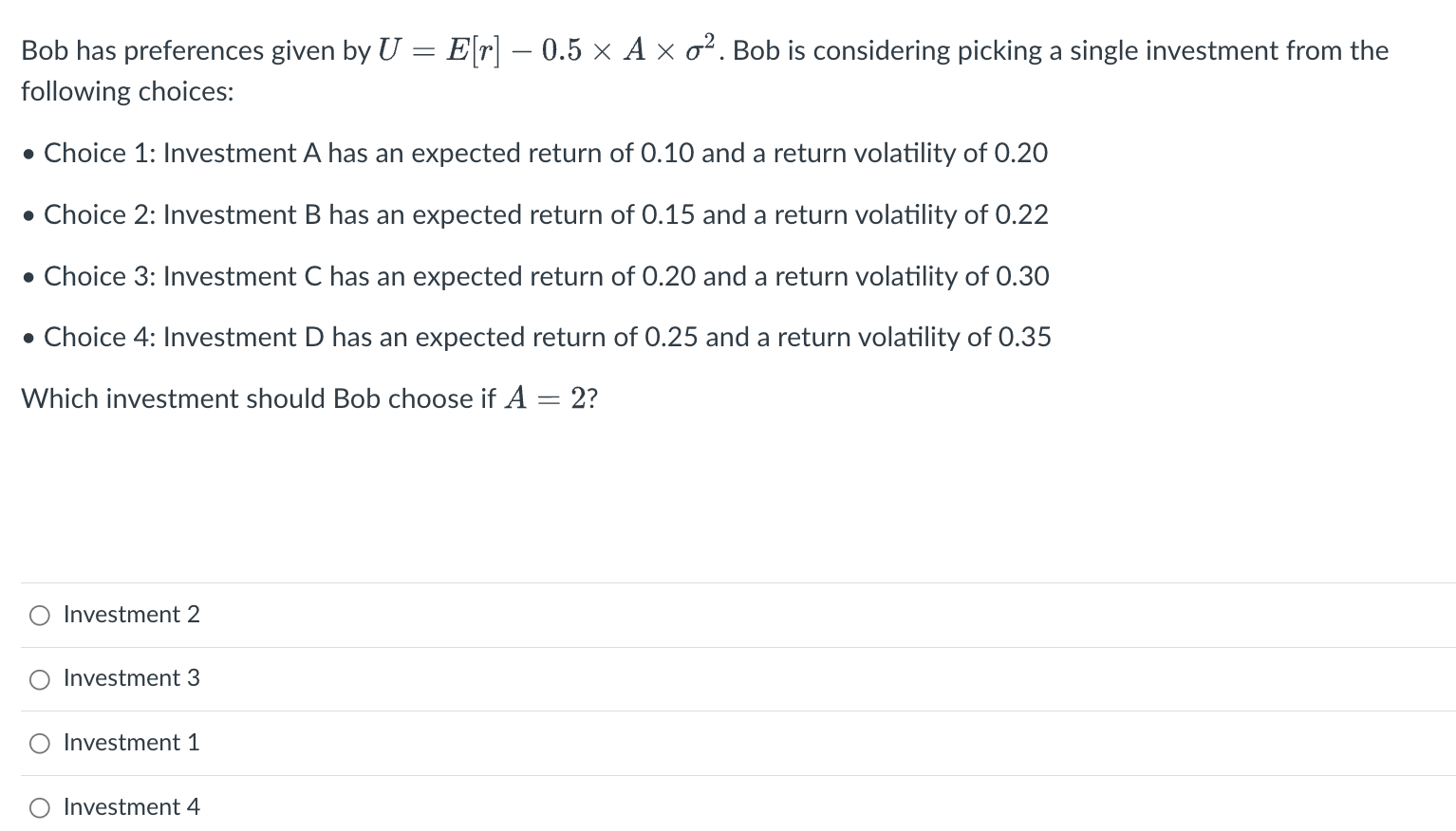This screenshot has height=831, width=1456.
Task: Click the Choice 2 bullet point text
Action: point(546,215)
